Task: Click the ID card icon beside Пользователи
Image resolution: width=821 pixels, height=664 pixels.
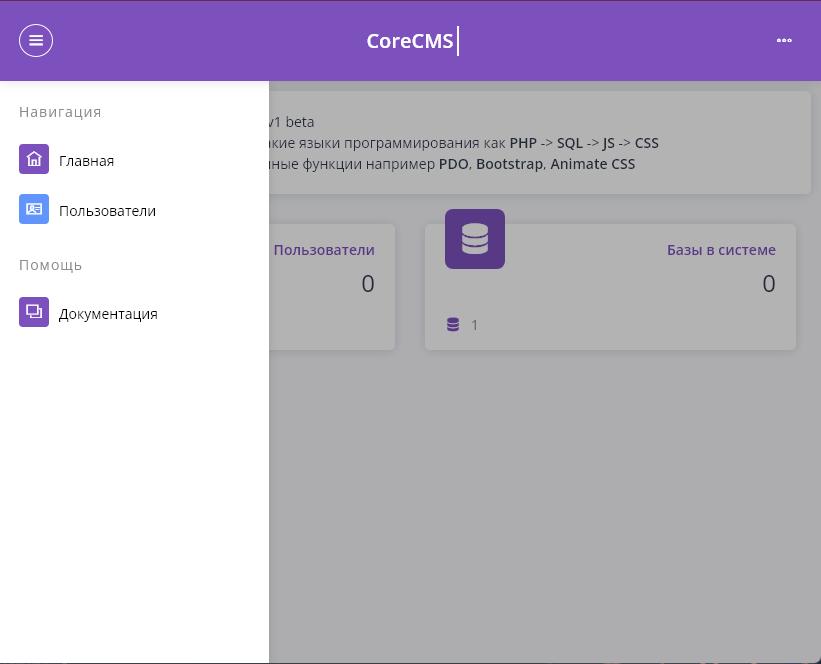Action: (x=34, y=209)
